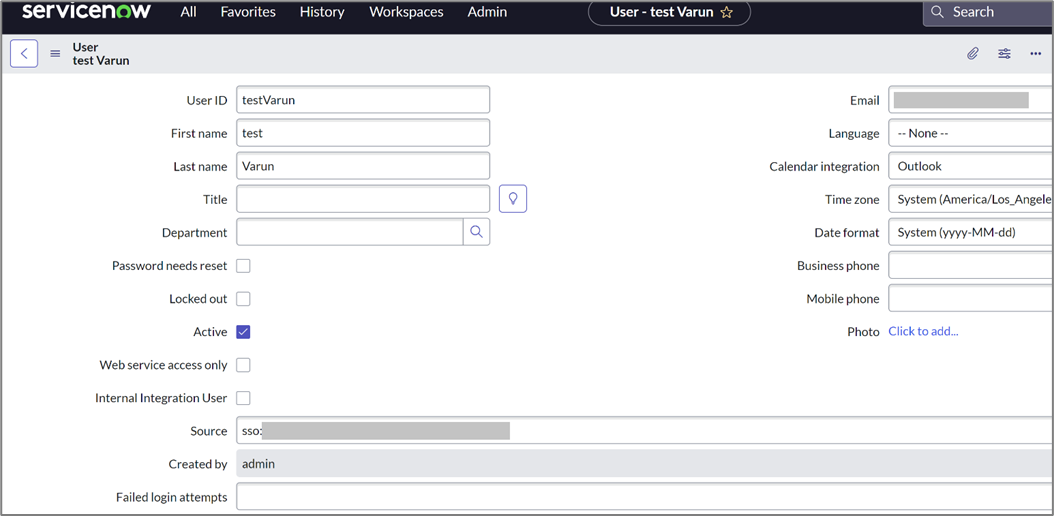This screenshot has height=516, width=1054.
Task: Open the form personalization settings icon
Action: pyautogui.click(x=1004, y=54)
